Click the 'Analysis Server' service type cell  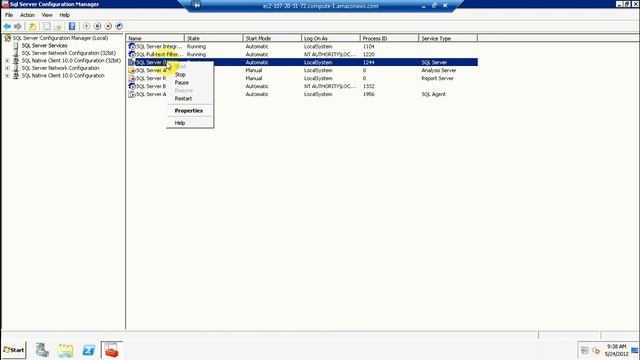(439, 70)
